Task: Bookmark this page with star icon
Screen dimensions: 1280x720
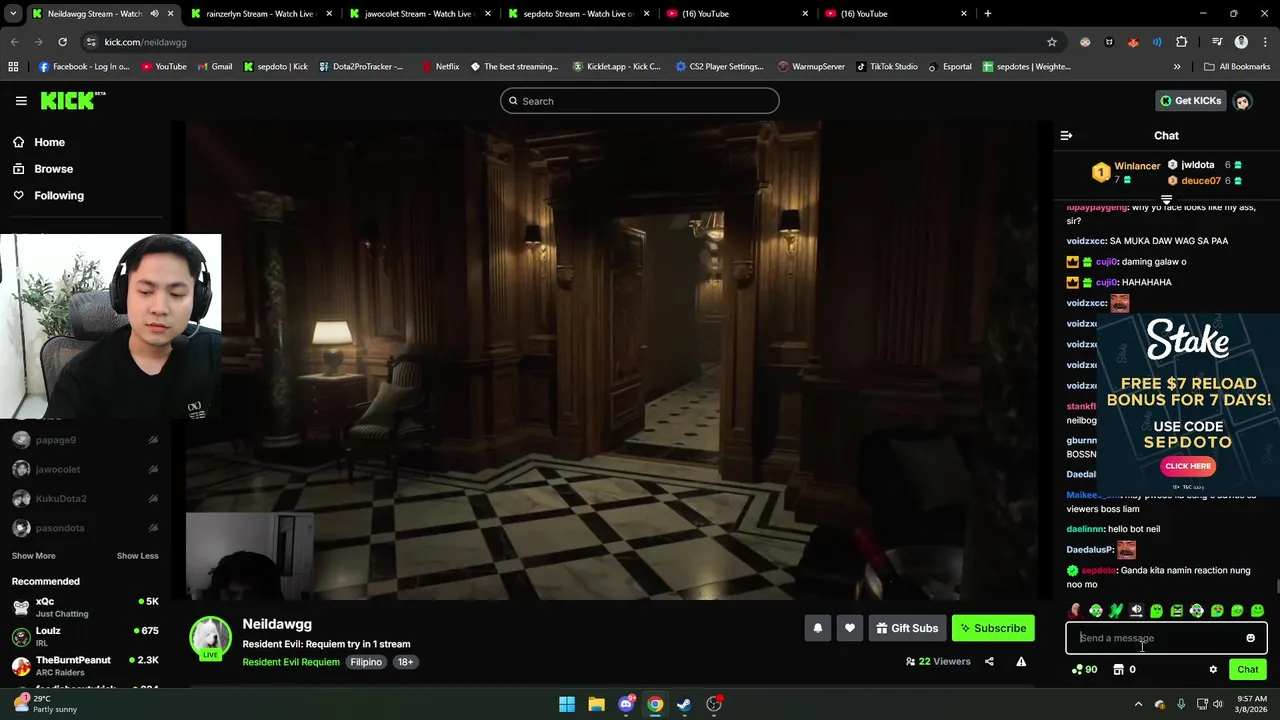Action: 1051,42
